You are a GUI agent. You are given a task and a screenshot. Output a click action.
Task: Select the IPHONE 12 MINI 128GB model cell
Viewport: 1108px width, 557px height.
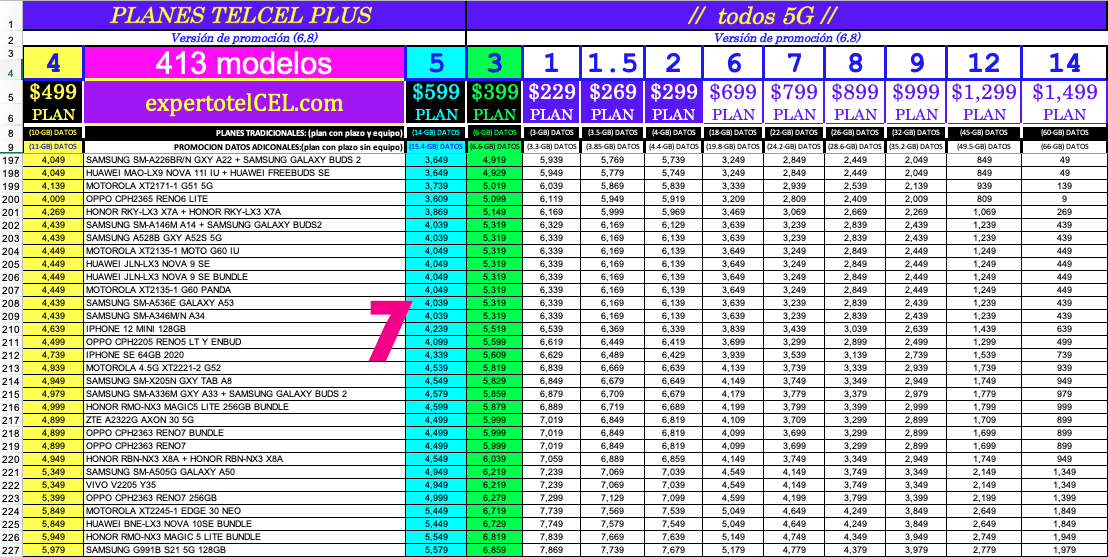click(x=244, y=329)
